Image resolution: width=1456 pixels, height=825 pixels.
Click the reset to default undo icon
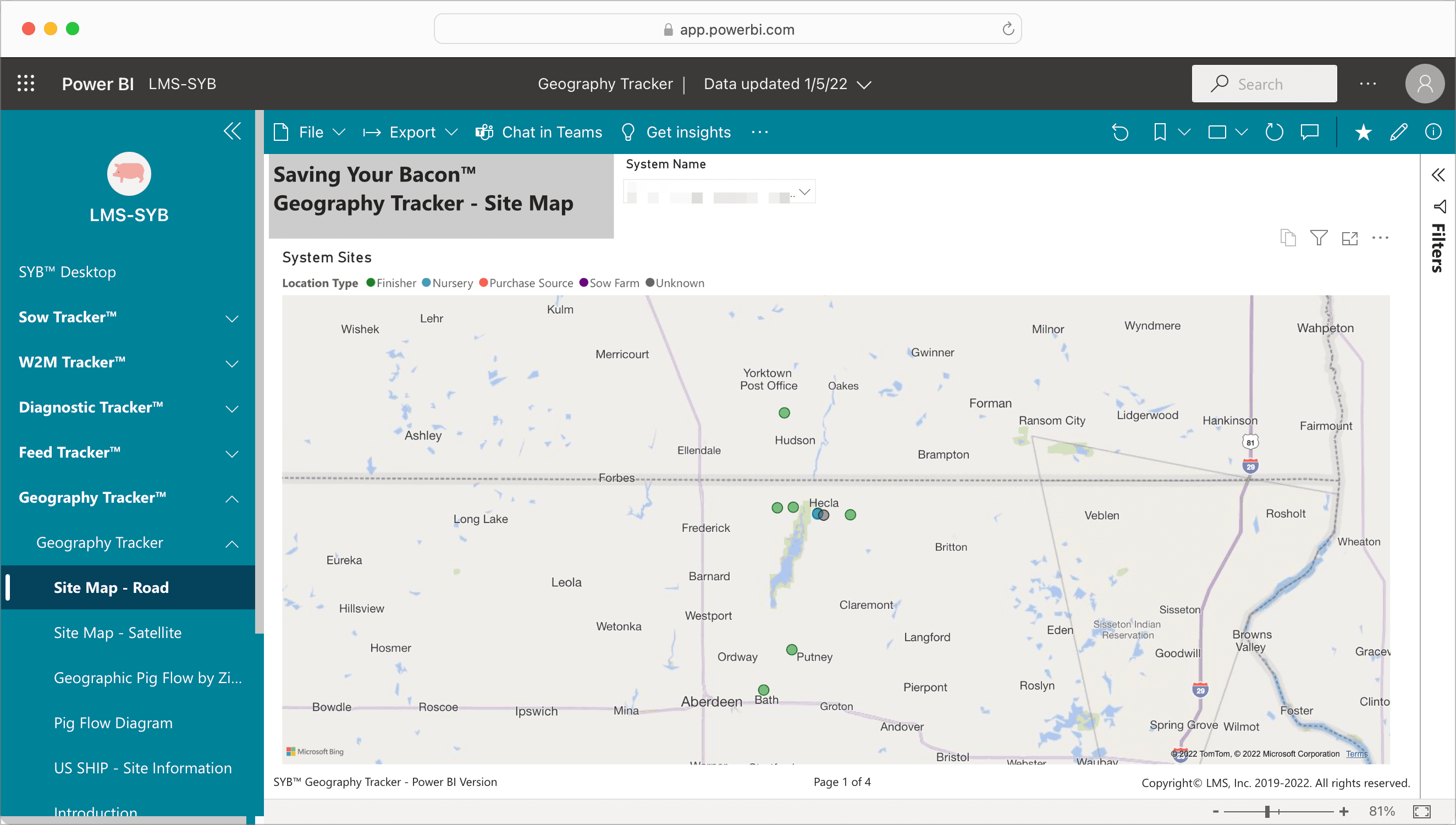(x=1119, y=132)
